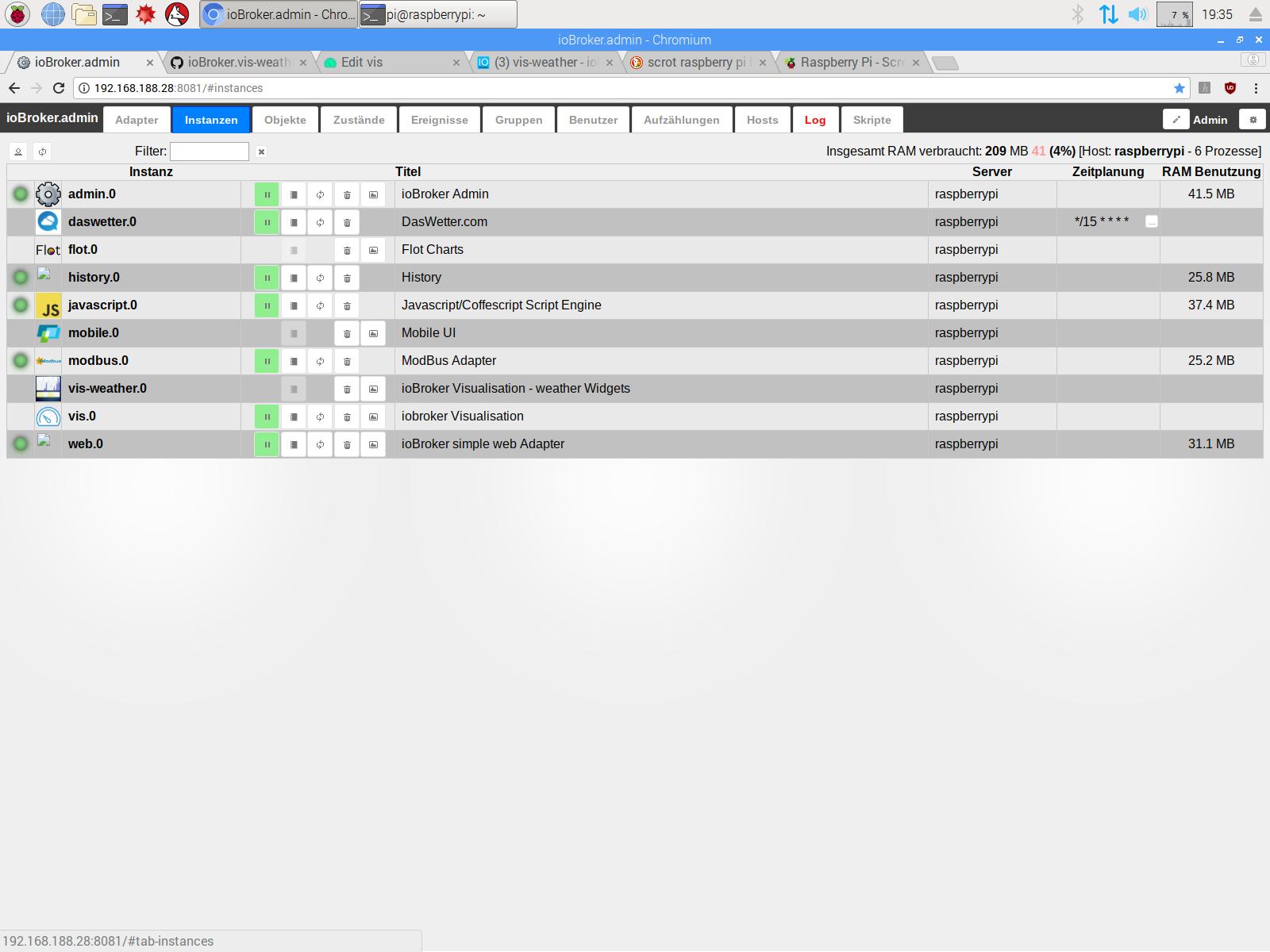
Task: Open the mobile.0 web page
Action: [x=373, y=333]
